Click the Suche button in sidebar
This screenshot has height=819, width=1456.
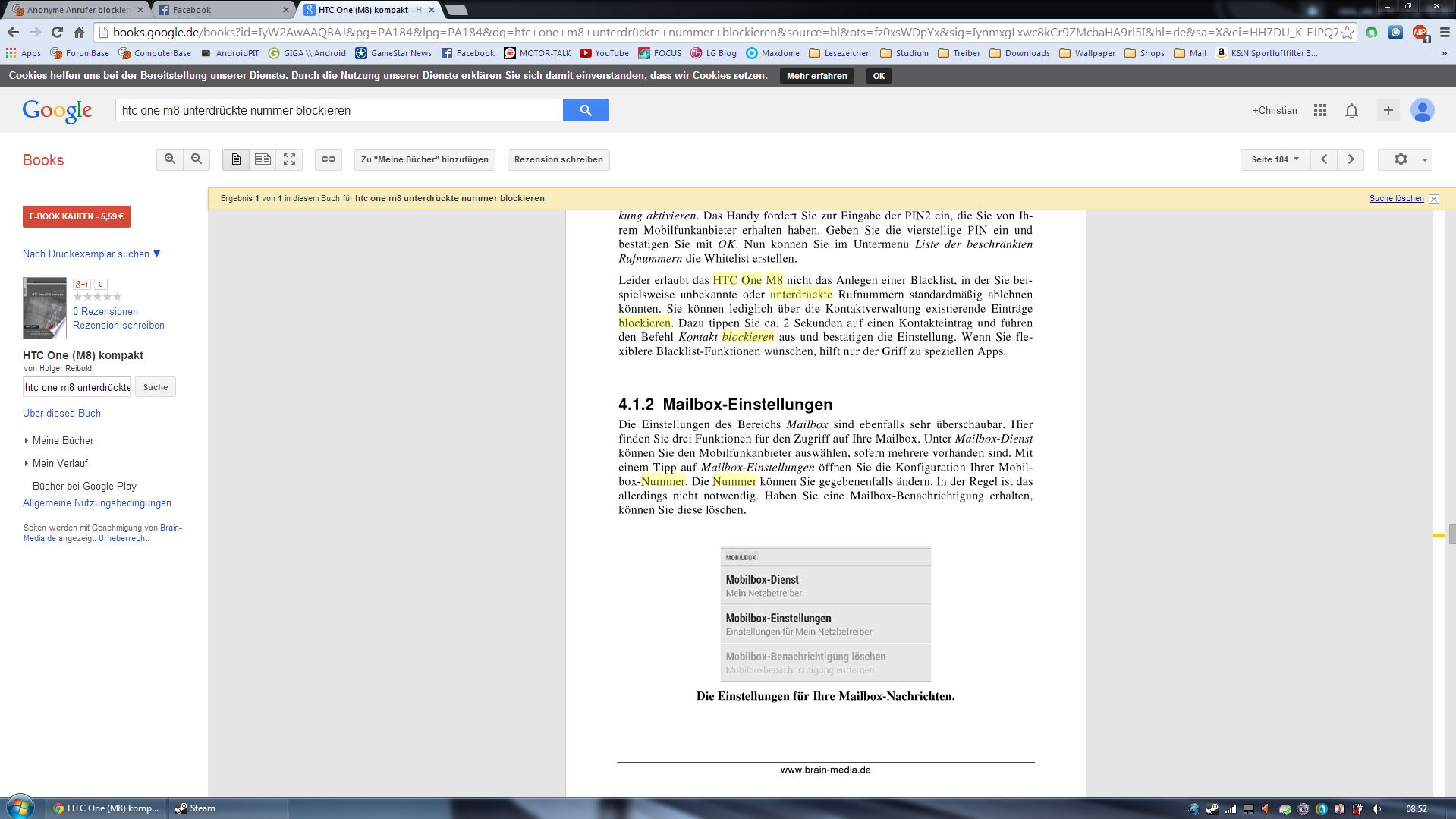156,387
